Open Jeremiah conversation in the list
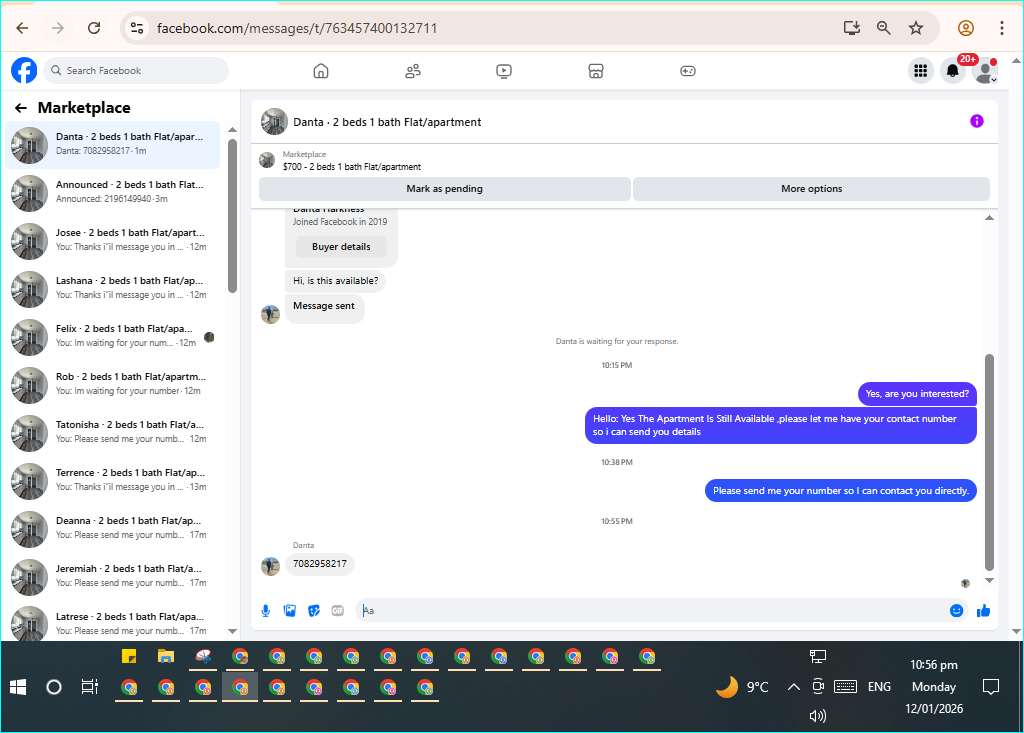This screenshot has width=1024, height=733. 113,576
